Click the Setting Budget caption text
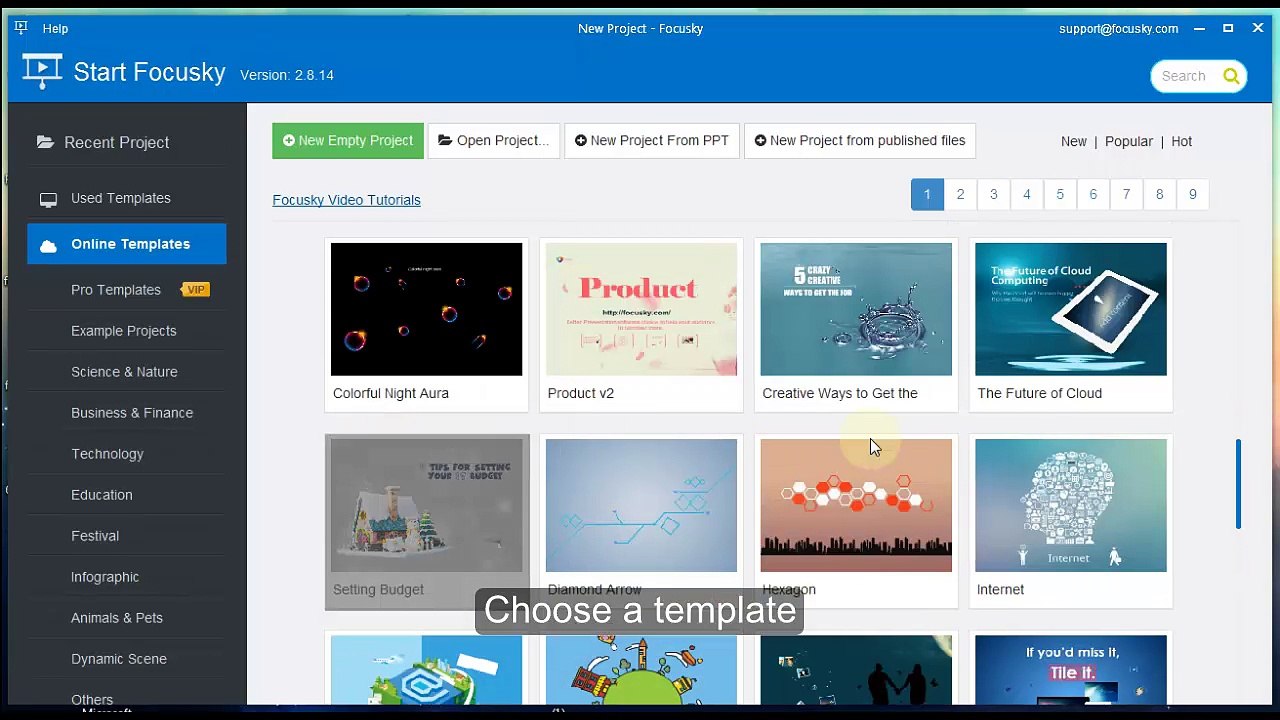This screenshot has height=720, width=1280. tap(378, 590)
